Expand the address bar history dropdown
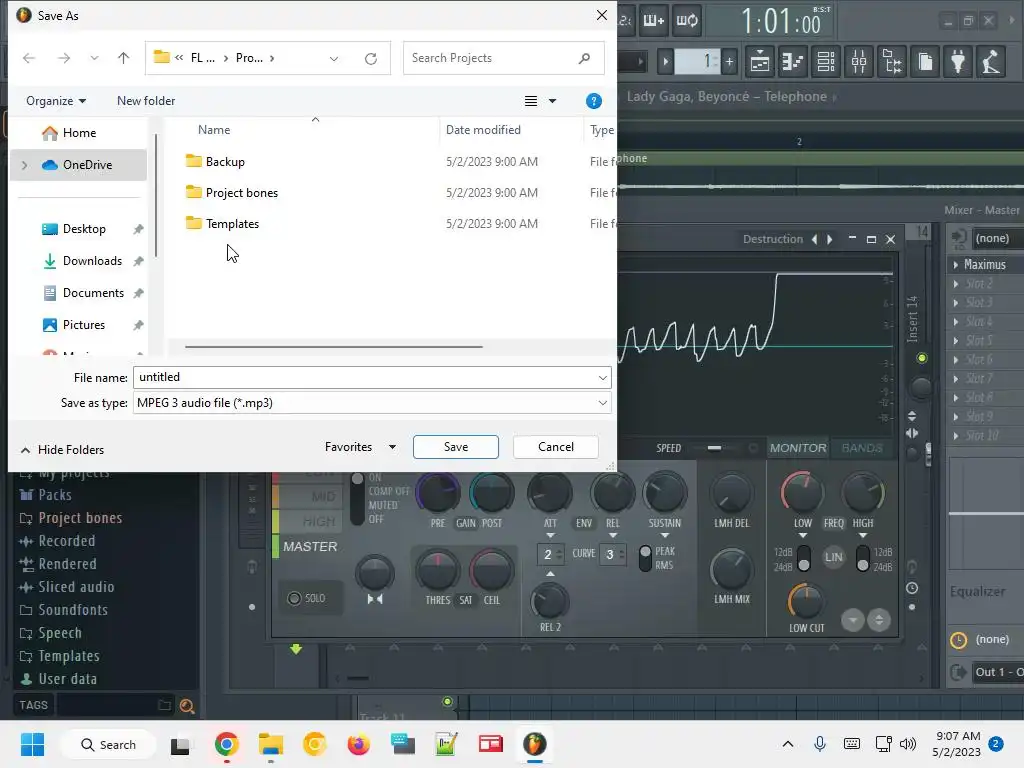 pos(334,58)
